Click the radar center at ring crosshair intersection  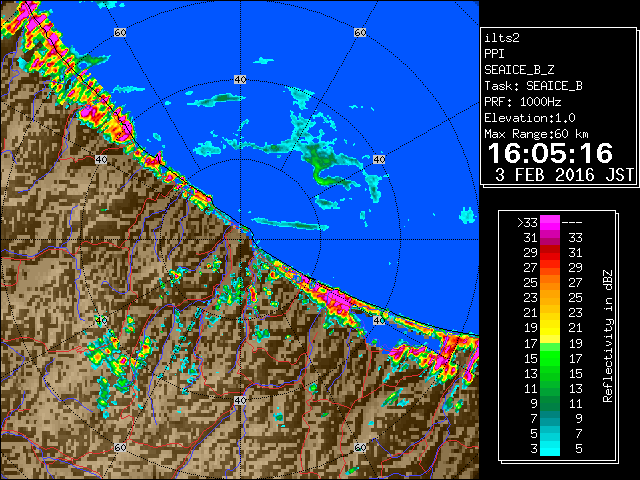240,240
